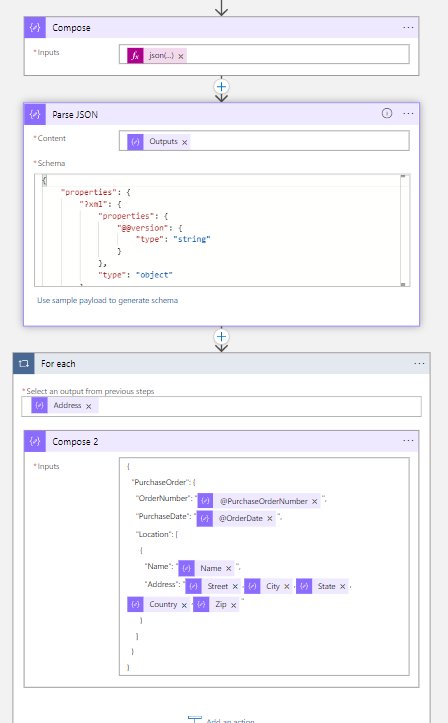
Task: Click the Address token icon
Action: point(40,406)
